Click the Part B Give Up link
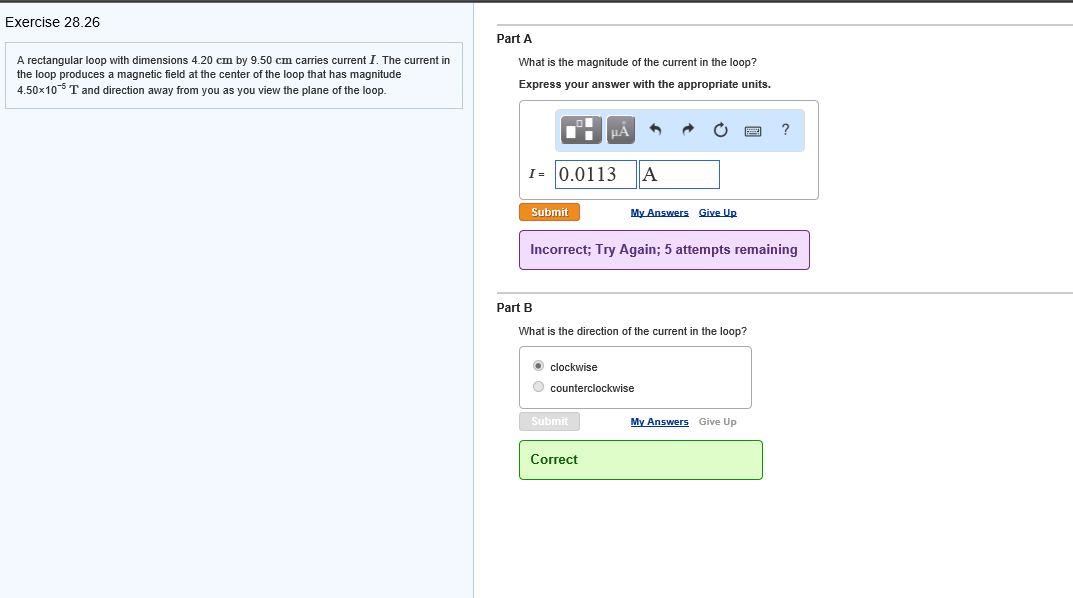1073x598 pixels. click(x=717, y=422)
